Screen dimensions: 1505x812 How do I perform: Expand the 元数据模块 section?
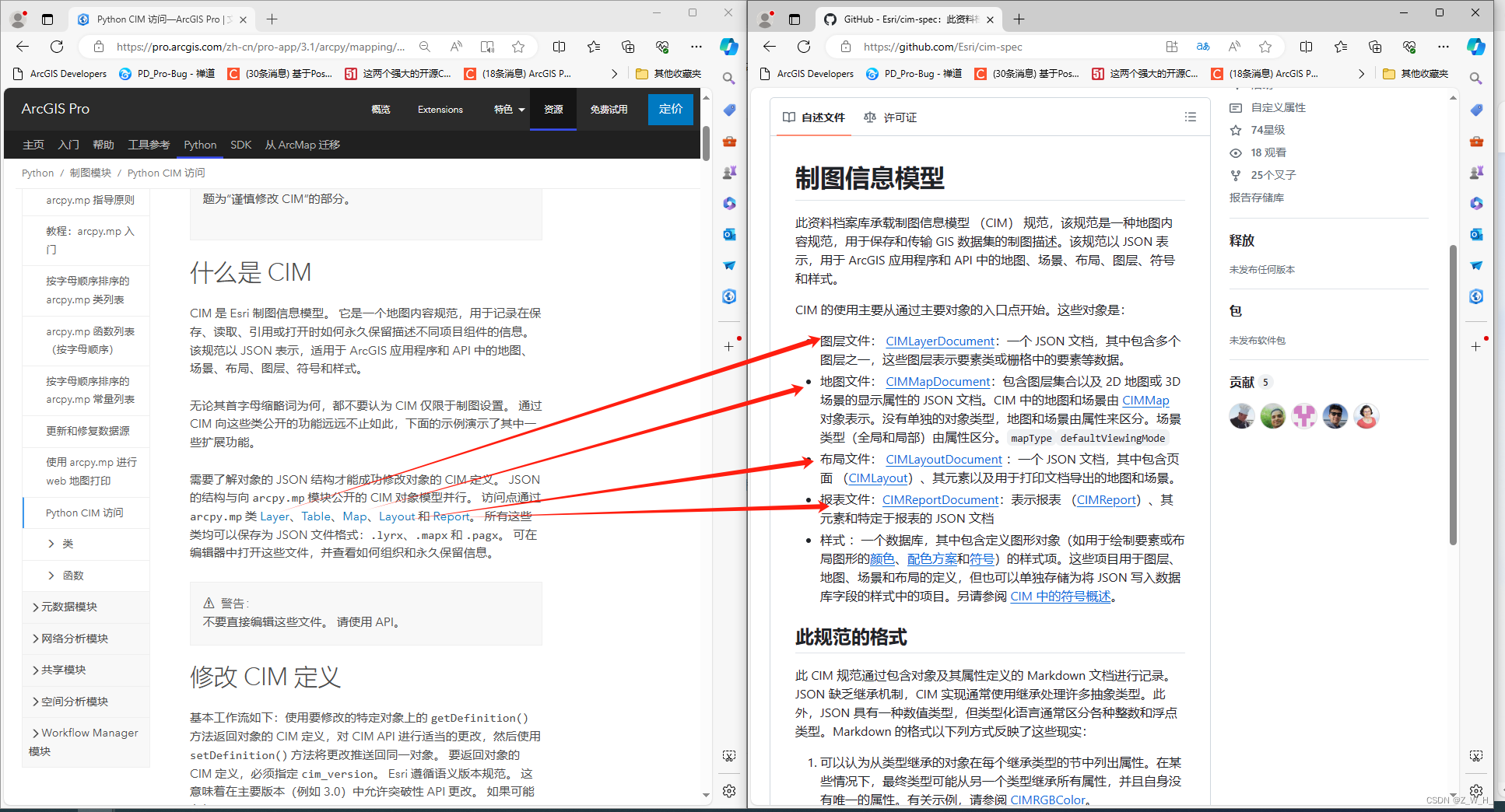tap(36, 607)
